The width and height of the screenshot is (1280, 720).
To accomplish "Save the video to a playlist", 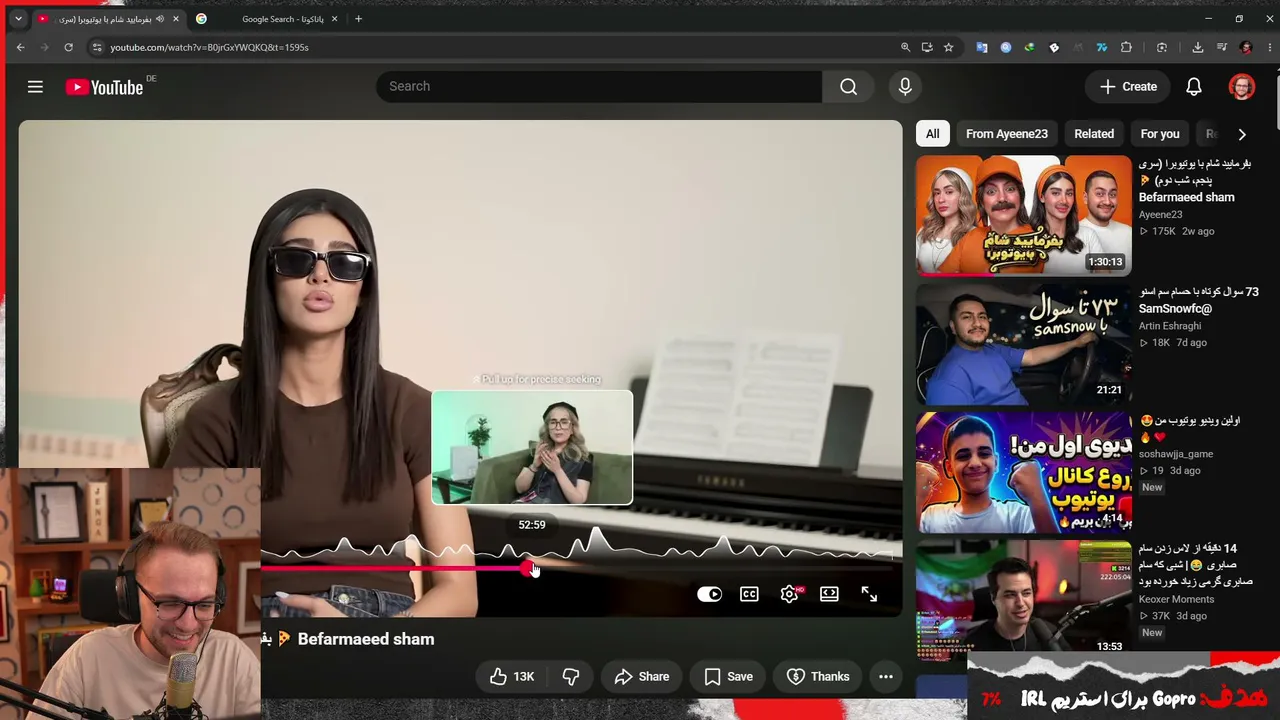I will (728, 677).
